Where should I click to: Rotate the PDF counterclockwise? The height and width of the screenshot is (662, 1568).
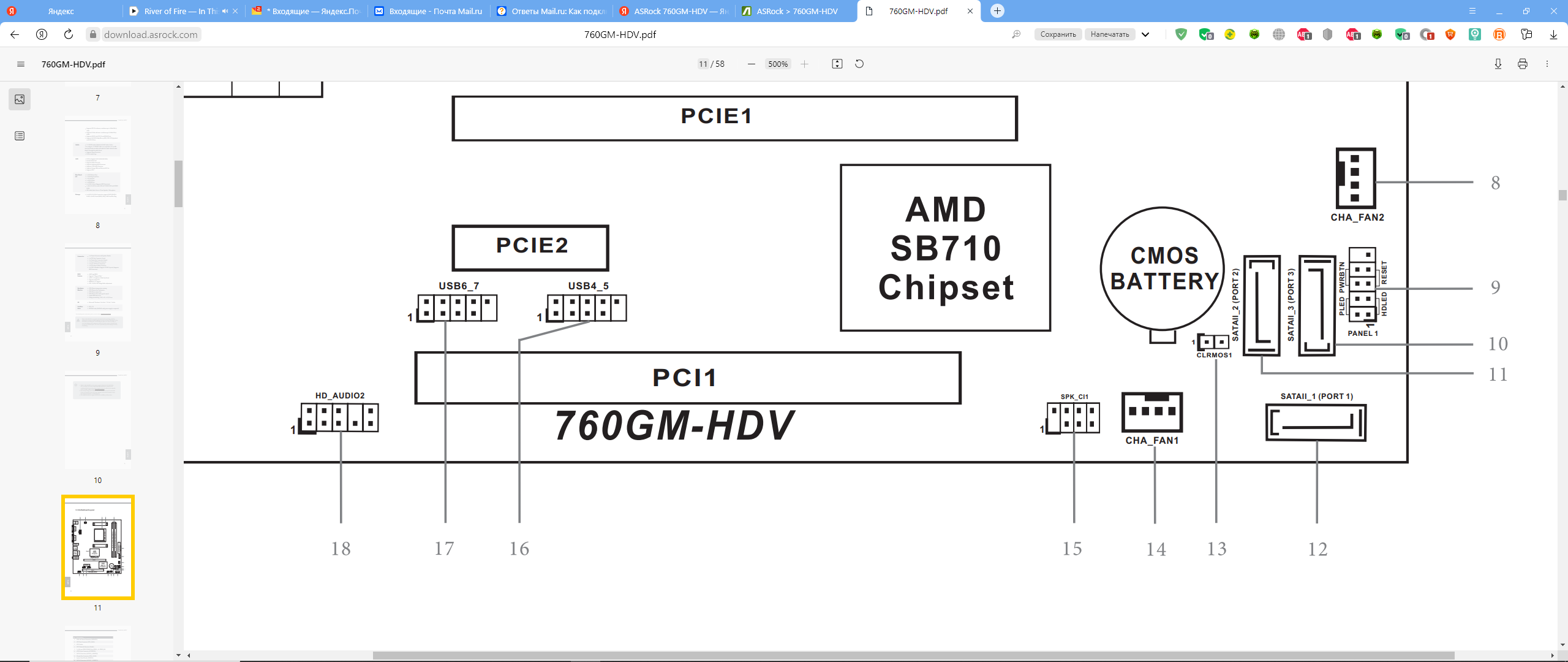(859, 64)
